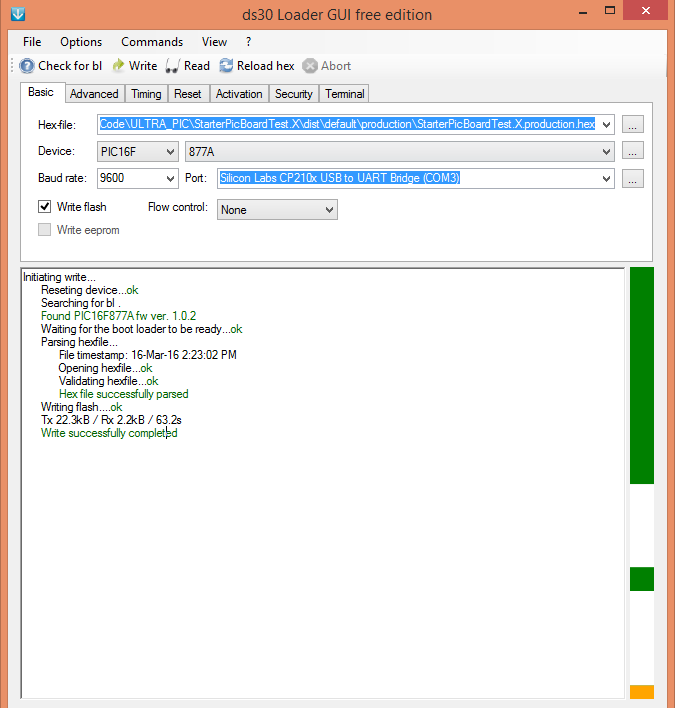This screenshot has height=708, width=675.
Task: Switch to the Advanced tab
Action: [94, 94]
